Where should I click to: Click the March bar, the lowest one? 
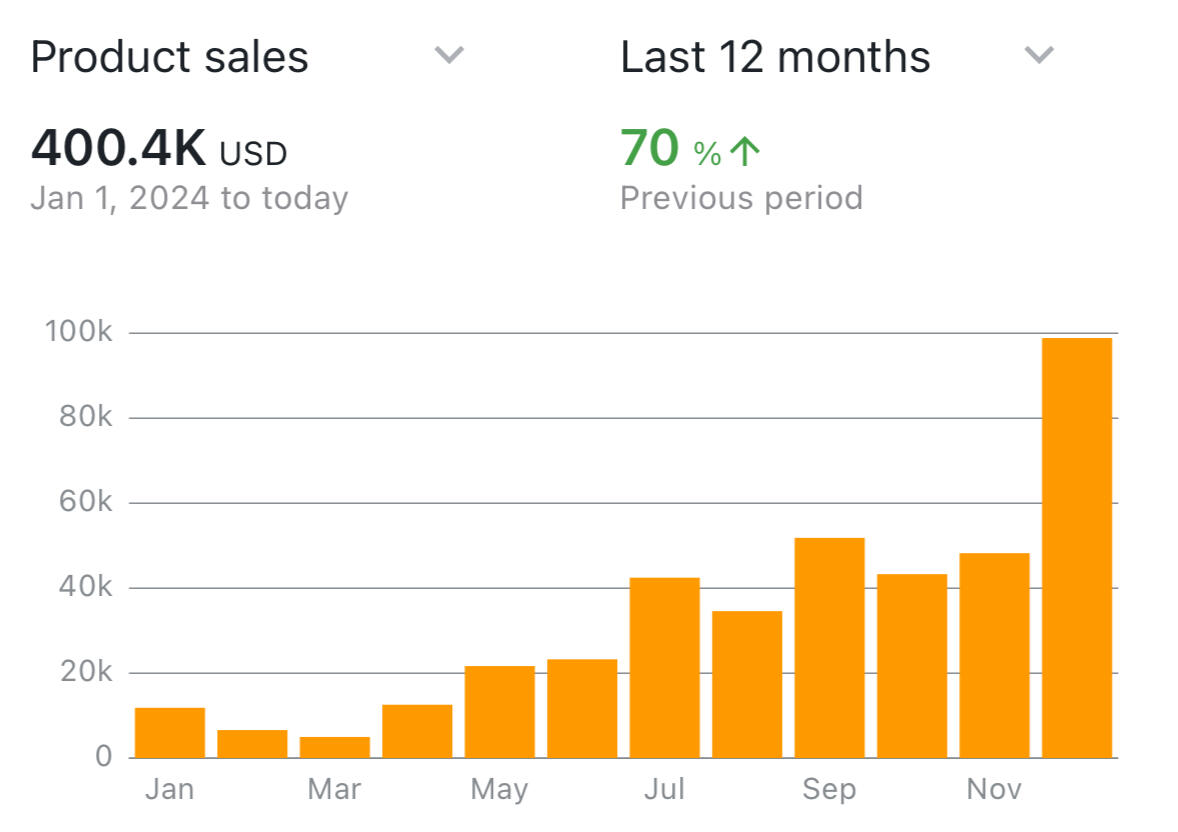tap(335, 747)
